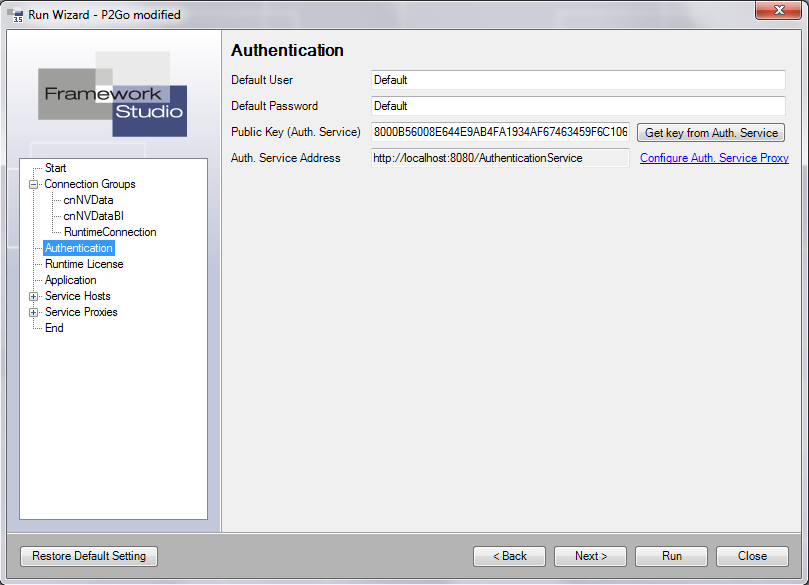
Task: Click into the Default User field
Action: point(578,80)
